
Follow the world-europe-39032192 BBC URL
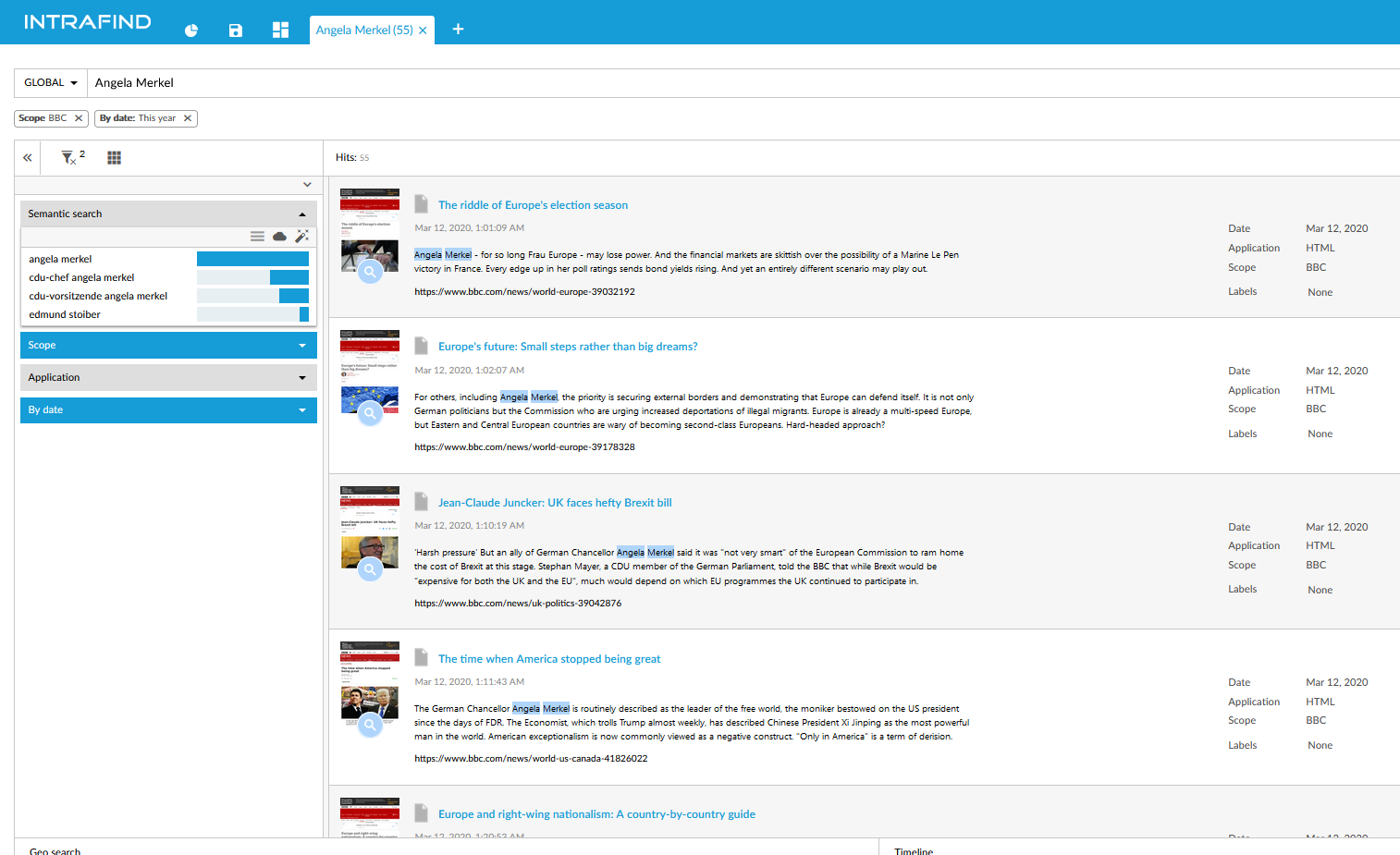point(524,292)
